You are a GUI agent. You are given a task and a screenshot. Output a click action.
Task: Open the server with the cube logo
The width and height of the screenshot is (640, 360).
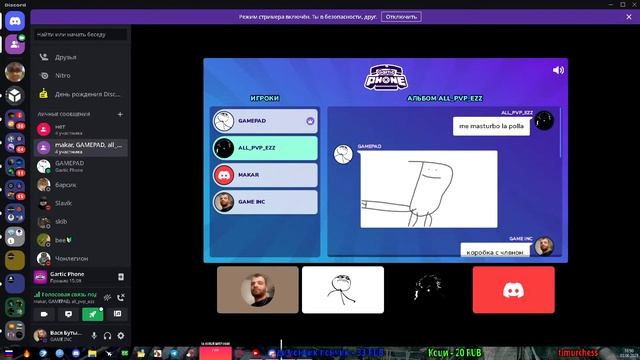15,96
